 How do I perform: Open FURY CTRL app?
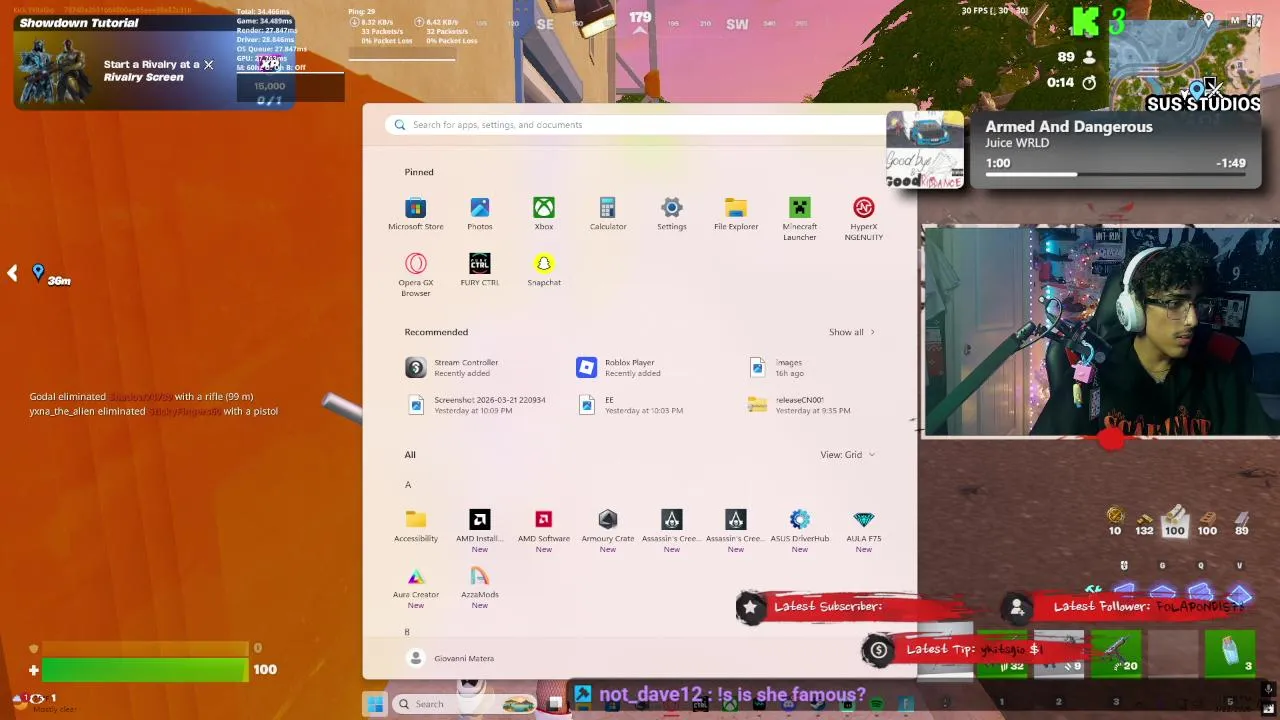click(480, 270)
